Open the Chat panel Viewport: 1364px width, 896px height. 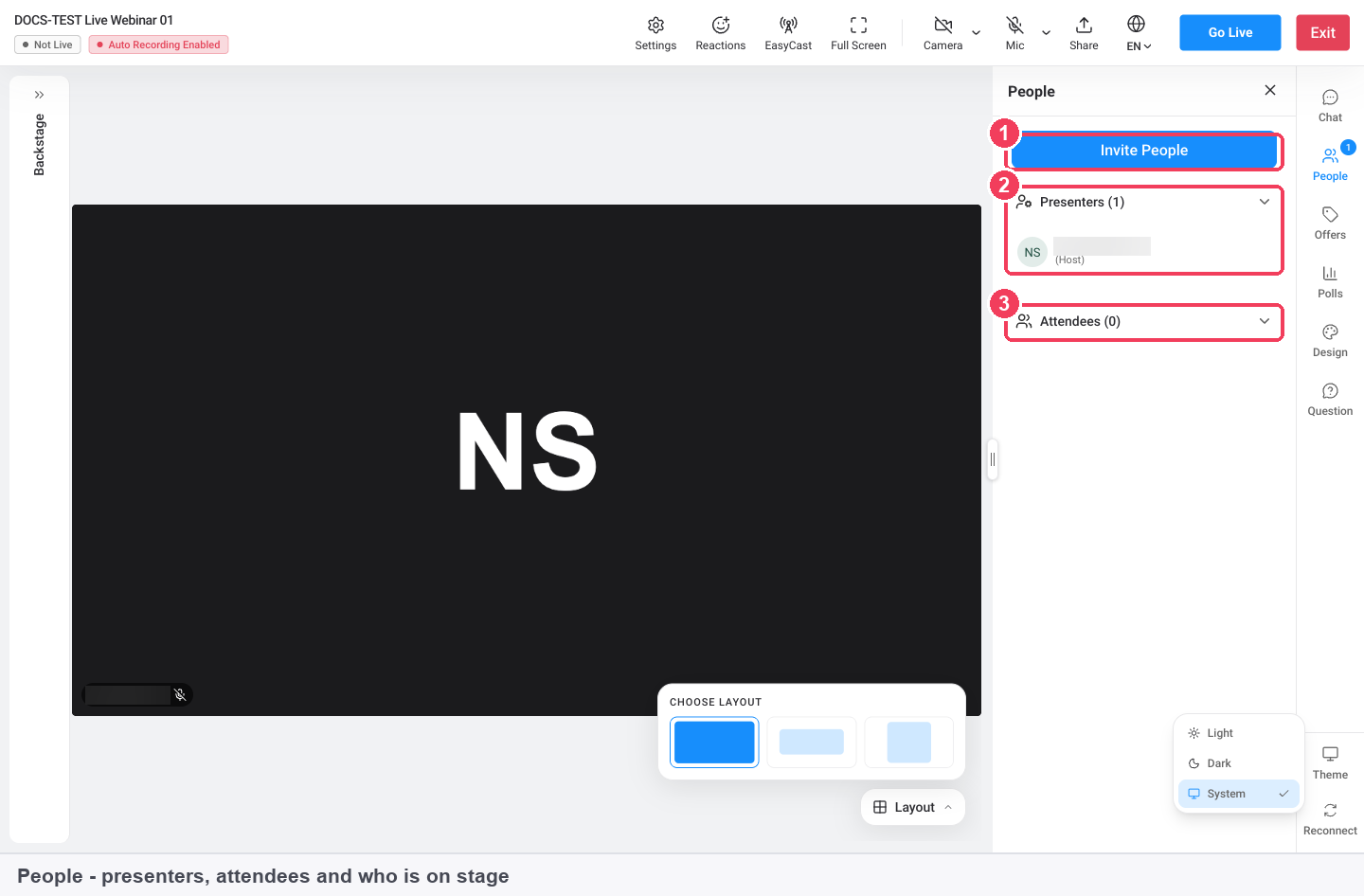1330,106
